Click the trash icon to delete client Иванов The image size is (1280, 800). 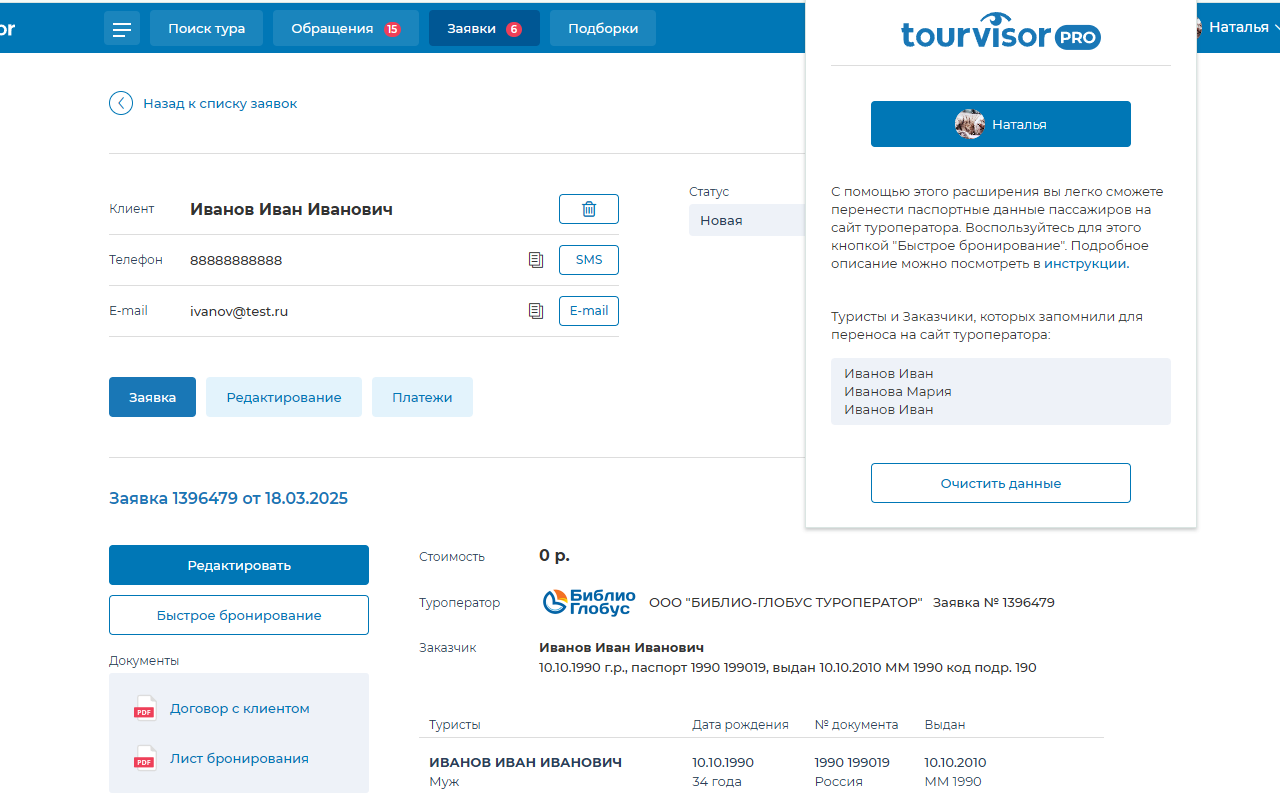(x=588, y=209)
